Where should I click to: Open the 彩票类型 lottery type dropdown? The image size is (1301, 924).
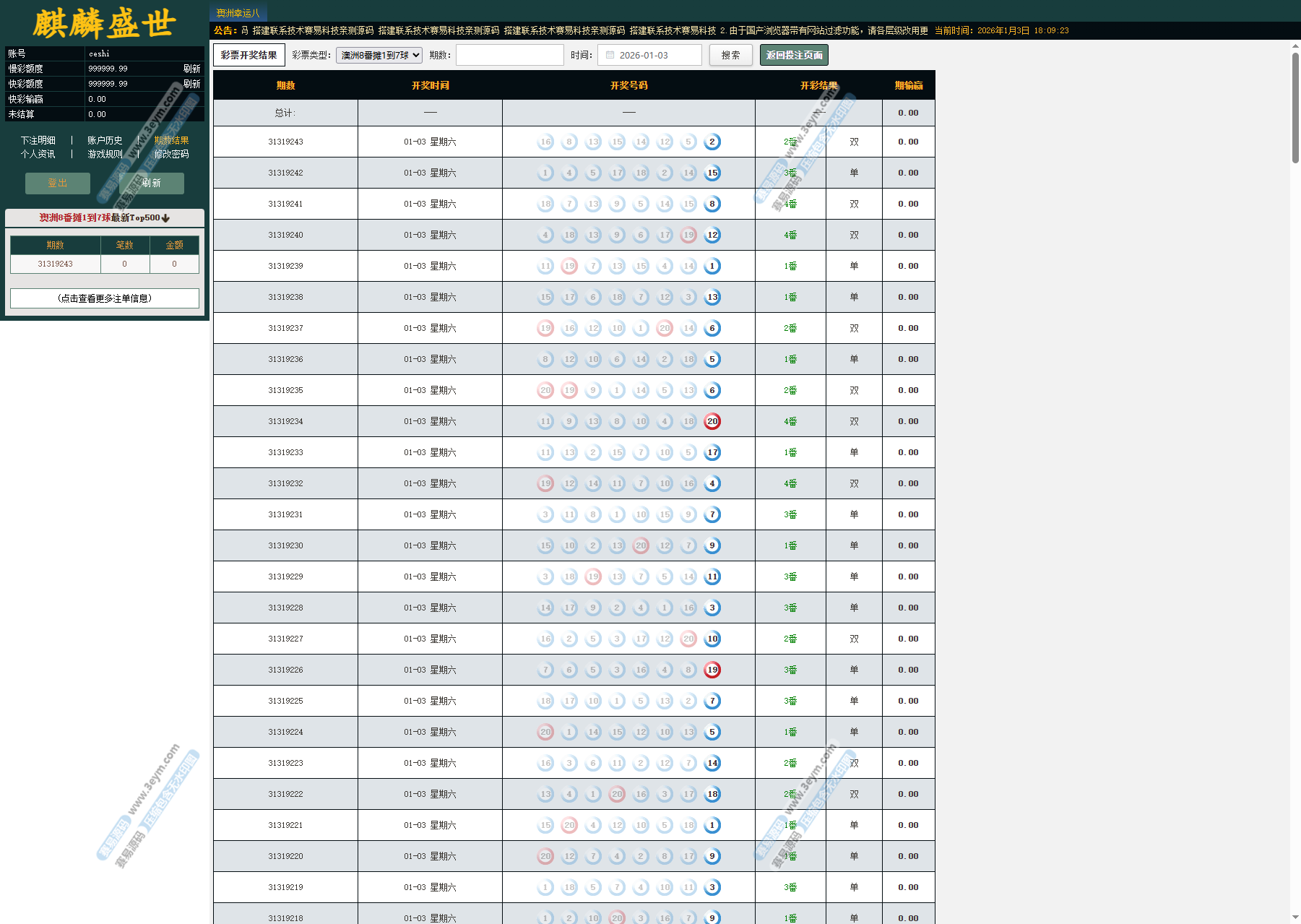(379, 55)
